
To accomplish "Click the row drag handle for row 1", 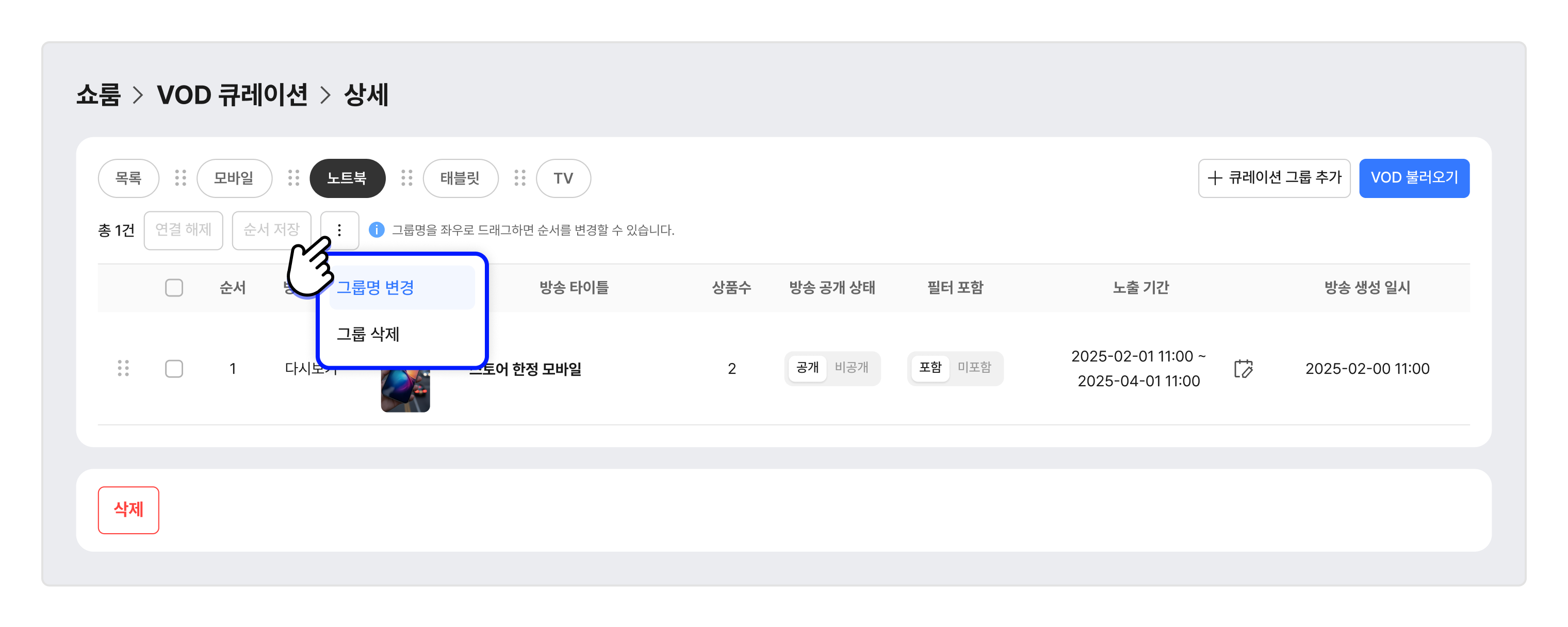I will pos(123,368).
